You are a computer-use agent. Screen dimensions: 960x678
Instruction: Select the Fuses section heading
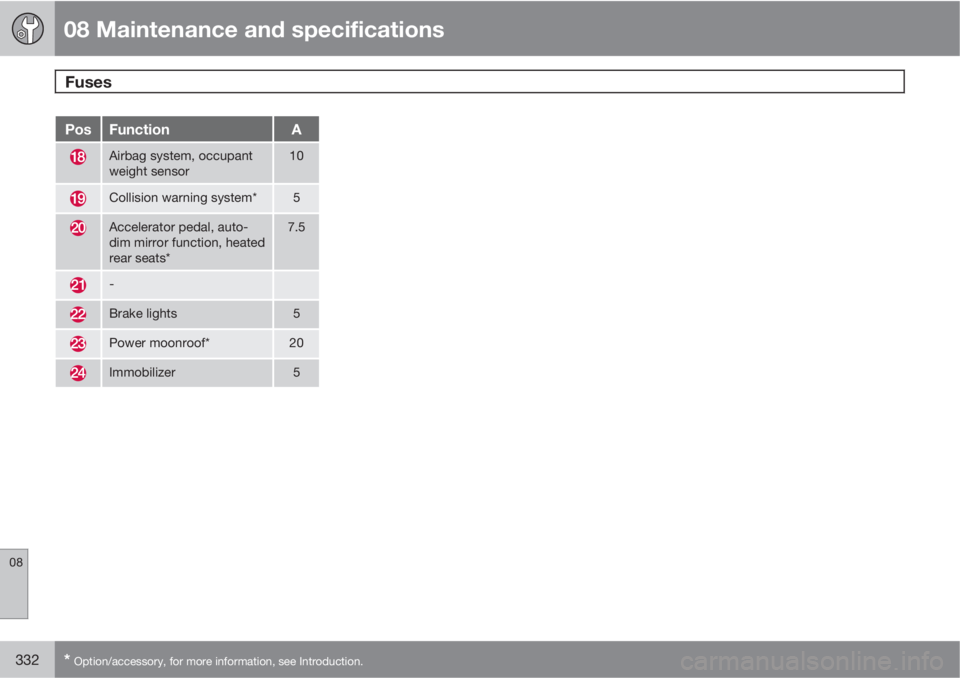tap(88, 82)
